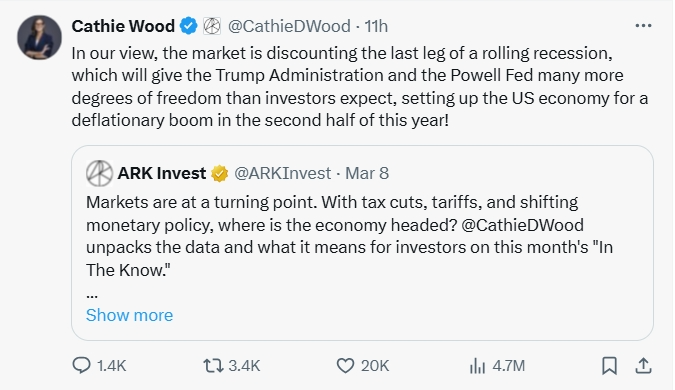Click ARK Invest's gold verified badge
The image size is (675, 390).
[x=220, y=173]
